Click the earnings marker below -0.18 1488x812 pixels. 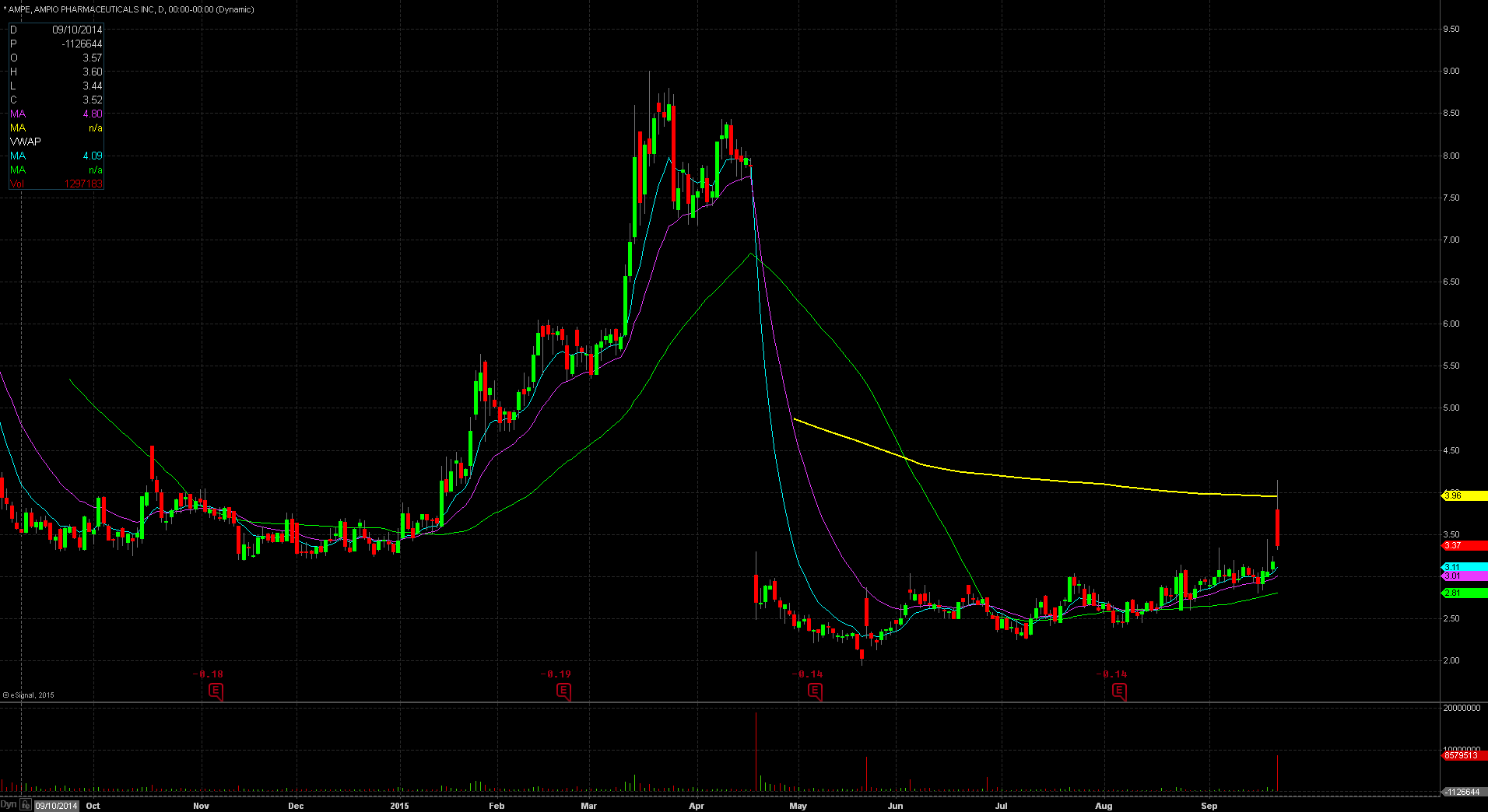coord(216,691)
